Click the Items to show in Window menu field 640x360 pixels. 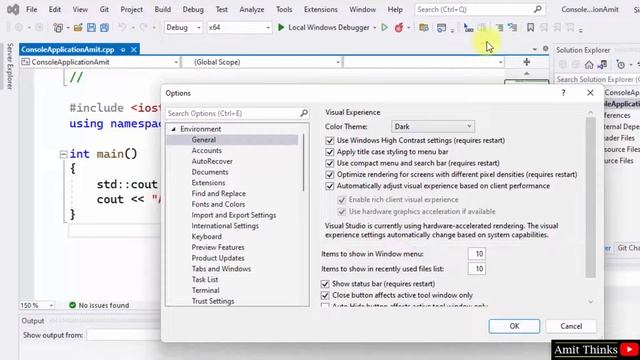(x=477, y=254)
